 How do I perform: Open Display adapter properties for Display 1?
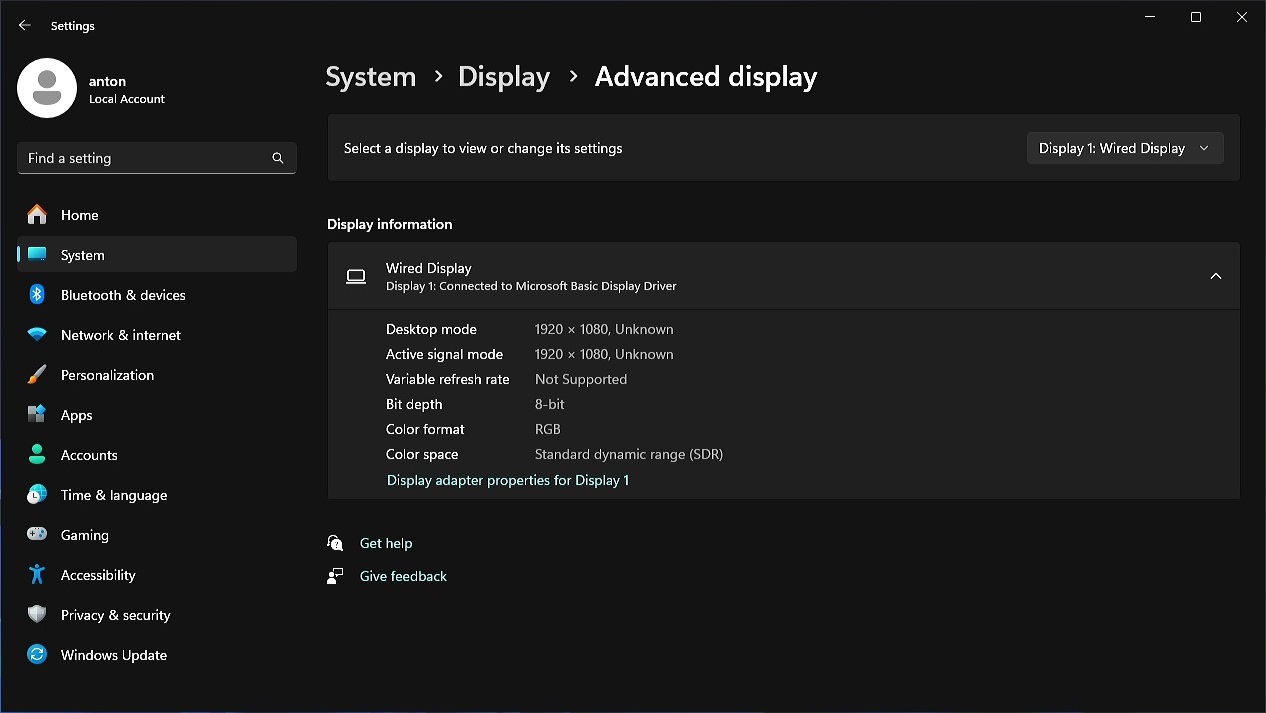[507, 480]
